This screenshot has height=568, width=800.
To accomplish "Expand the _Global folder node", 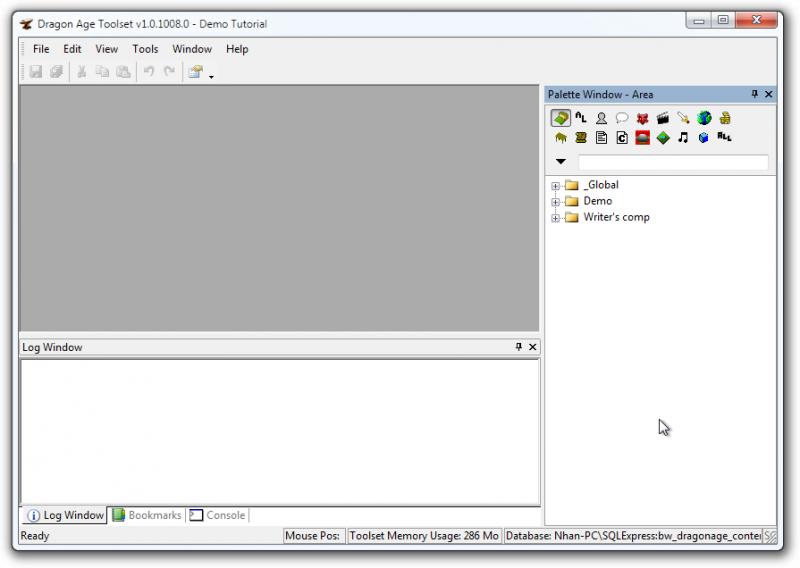I will 556,186.
